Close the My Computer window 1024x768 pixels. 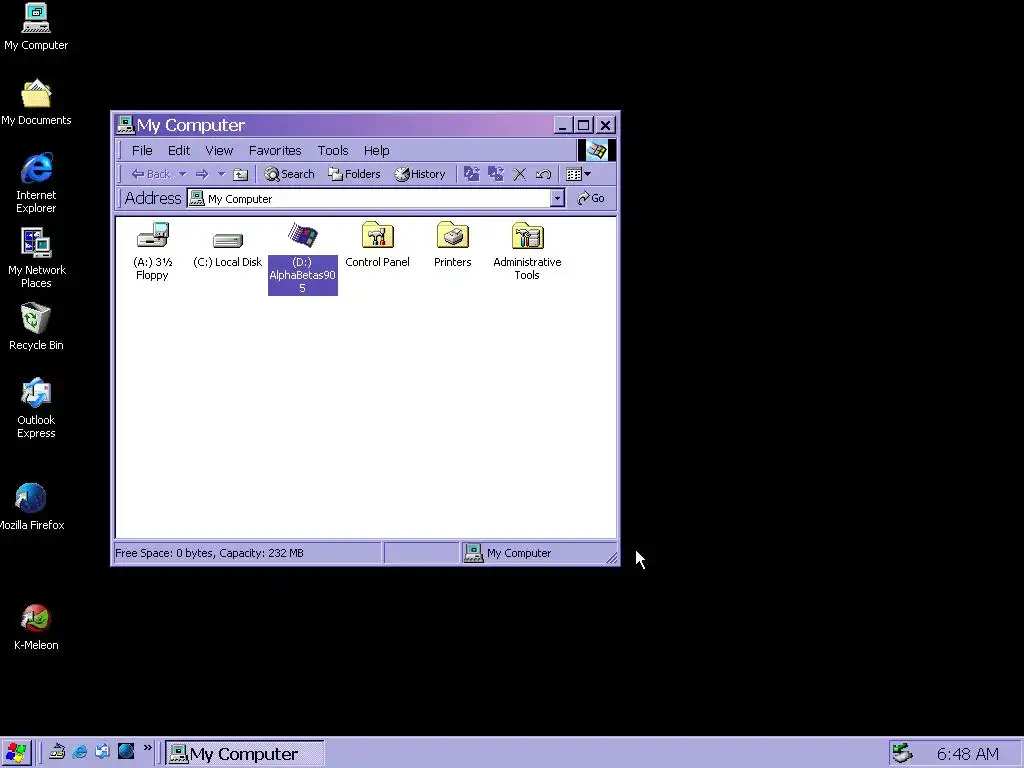pyautogui.click(x=605, y=125)
